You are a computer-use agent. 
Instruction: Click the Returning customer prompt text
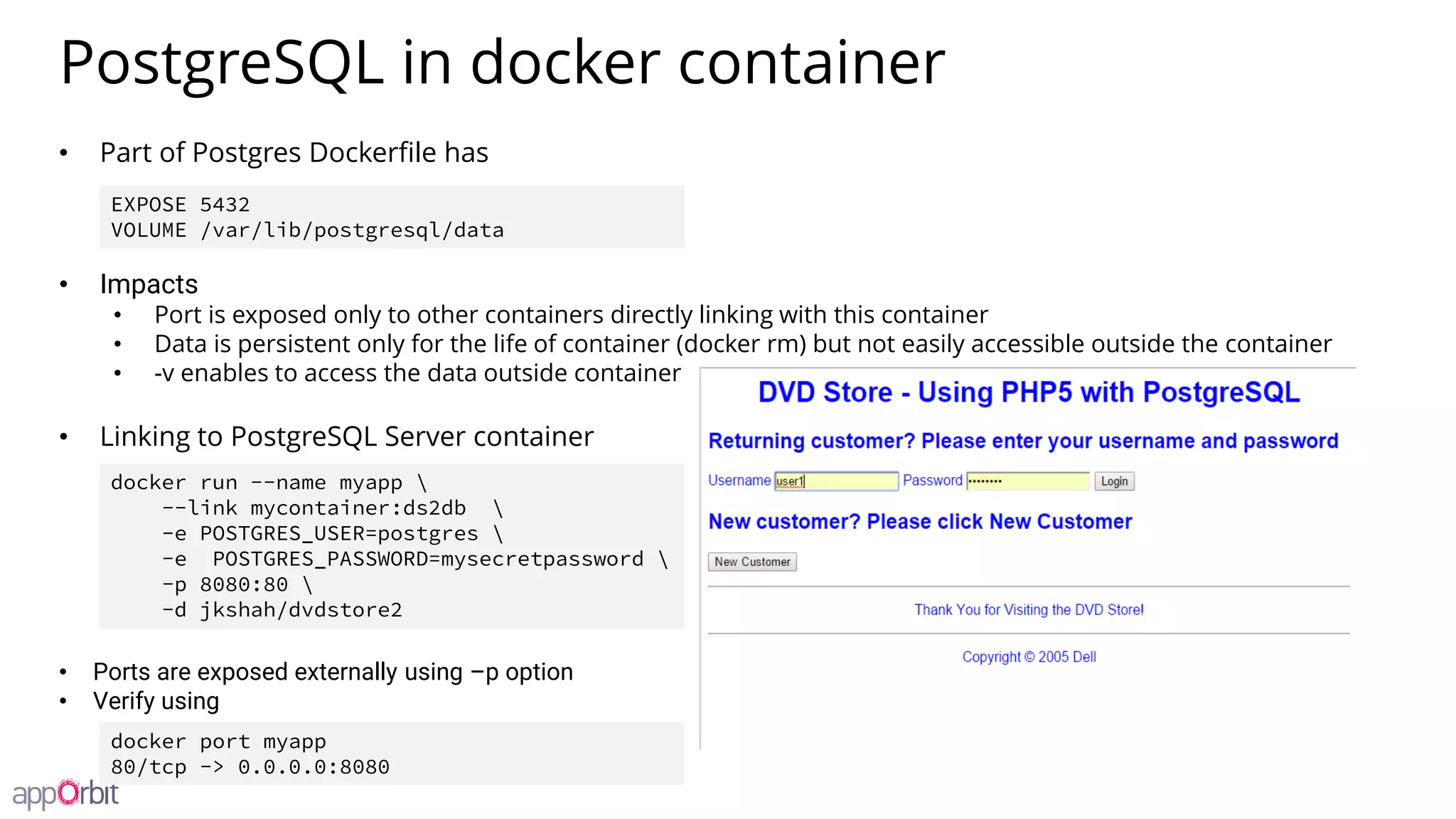click(1023, 441)
